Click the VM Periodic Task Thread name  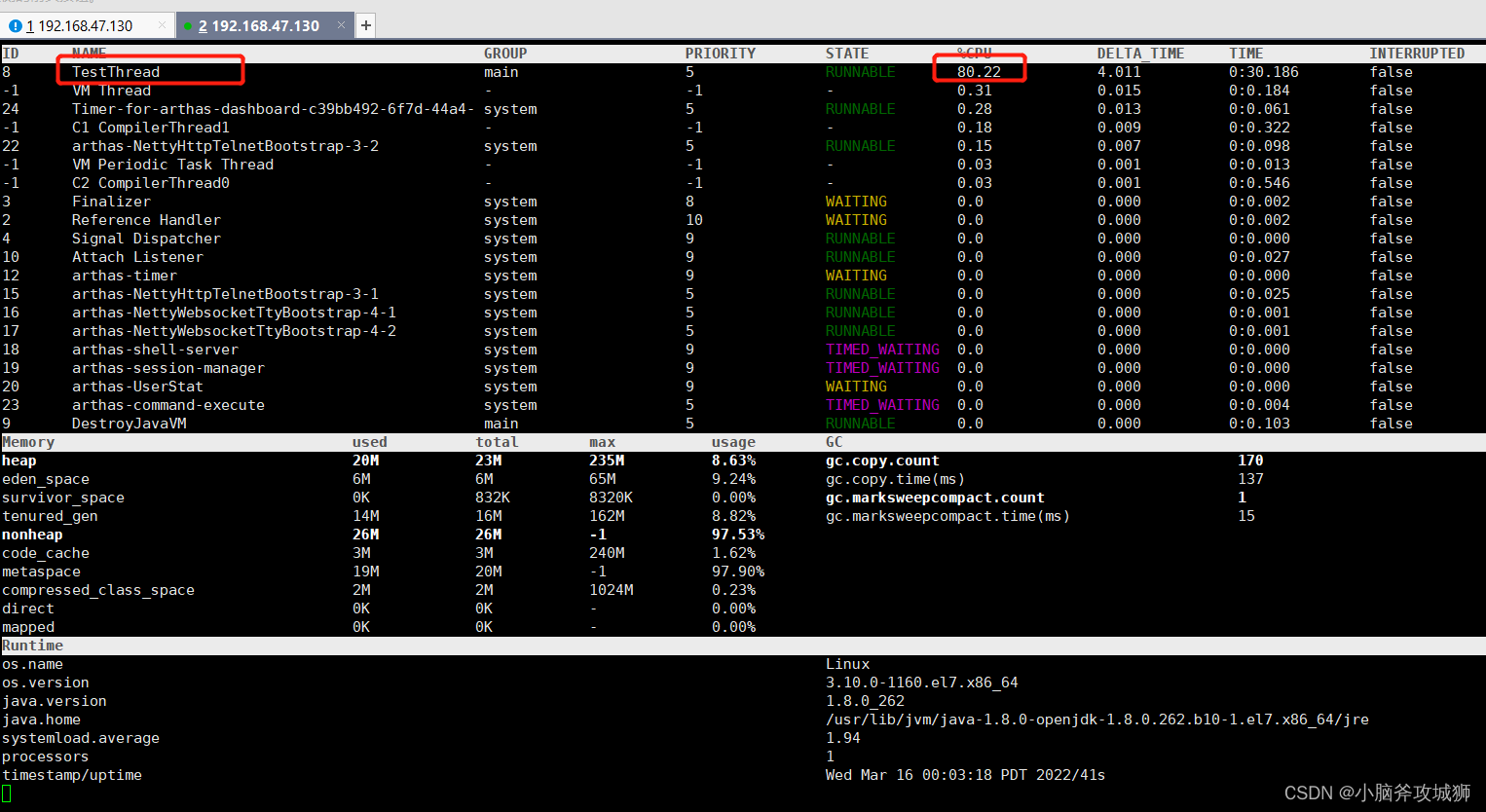click(173, 165)
